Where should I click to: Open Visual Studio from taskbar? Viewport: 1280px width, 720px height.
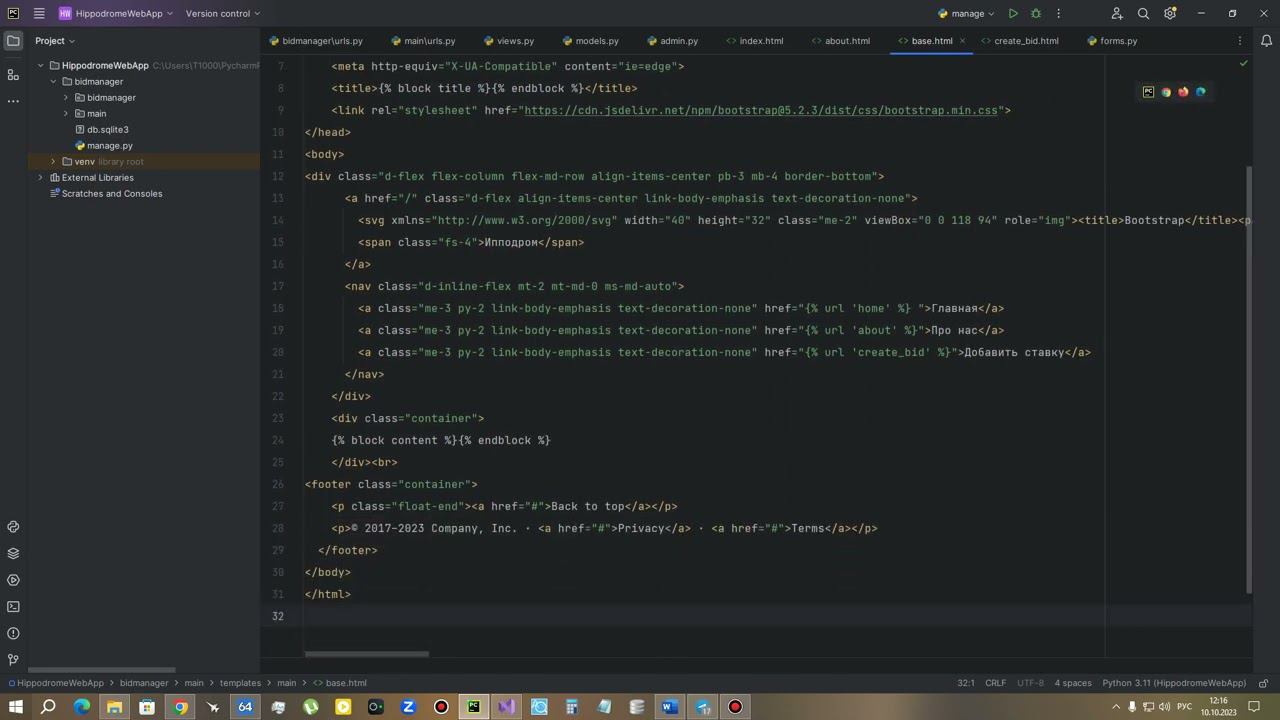[506, 707]
